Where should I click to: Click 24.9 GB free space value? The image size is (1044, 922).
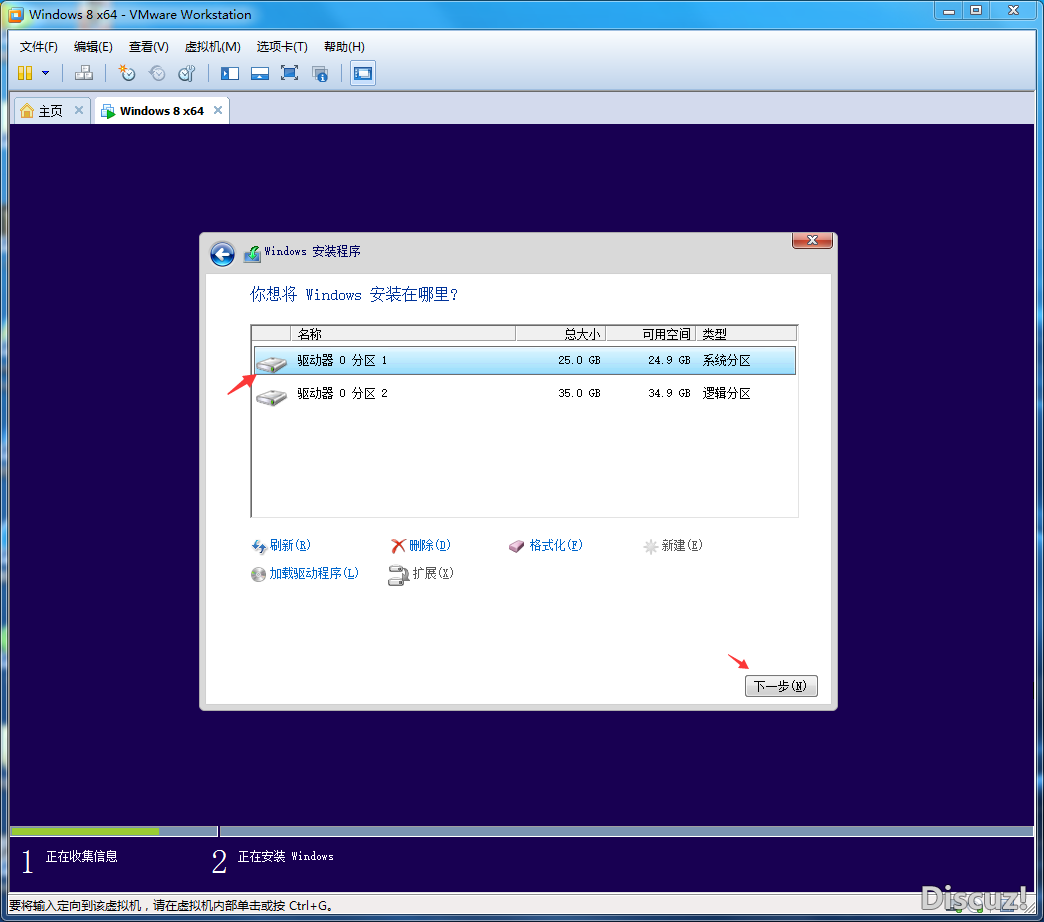[669, 360]
